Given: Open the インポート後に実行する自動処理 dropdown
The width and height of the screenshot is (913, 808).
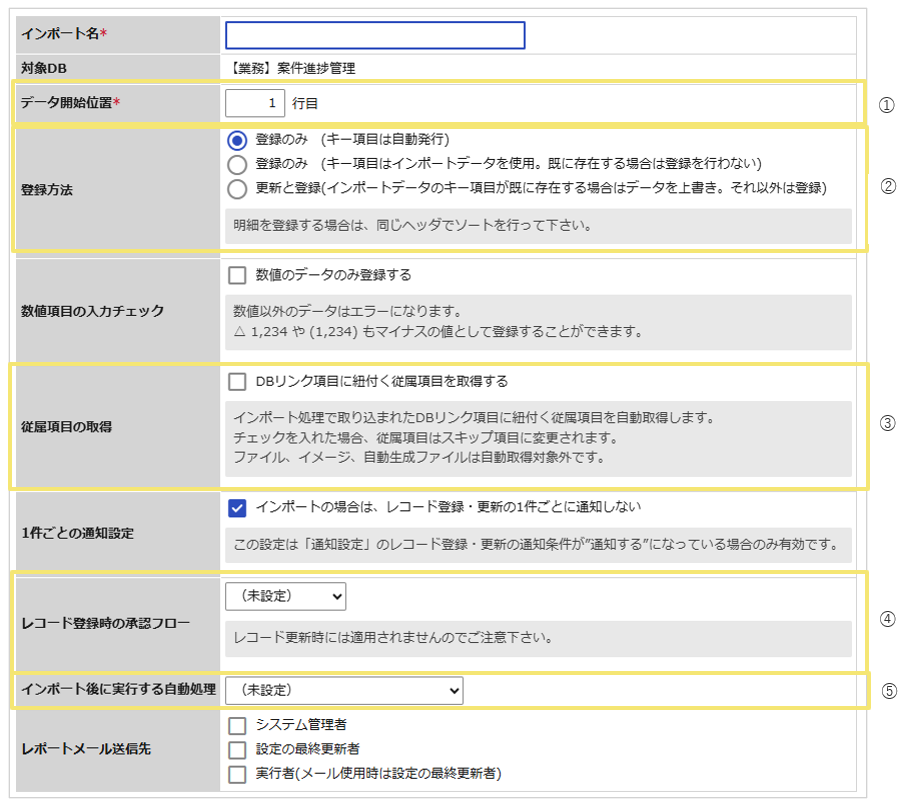Looking at the screenshot, I should (344, 690).
